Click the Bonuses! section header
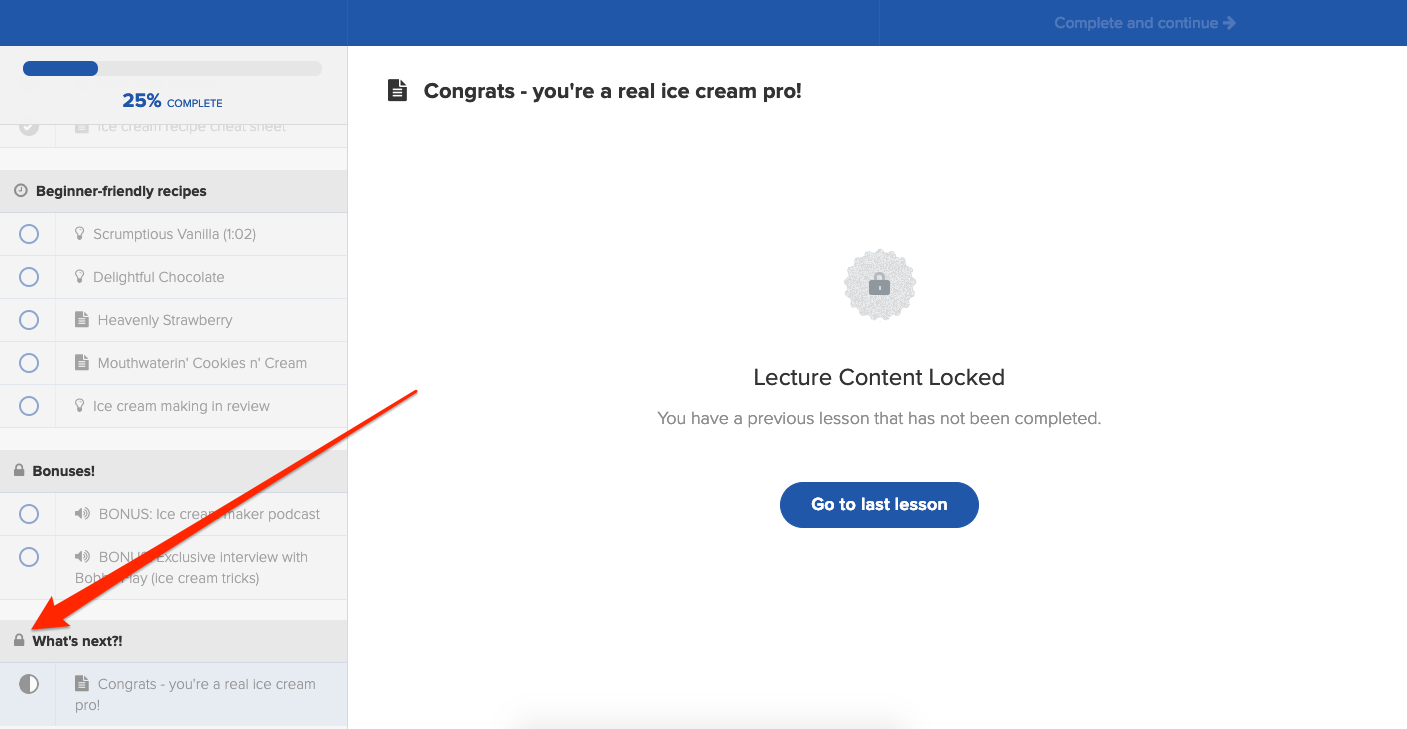This screenshot has width=1407, height=729. click(173, 471)
